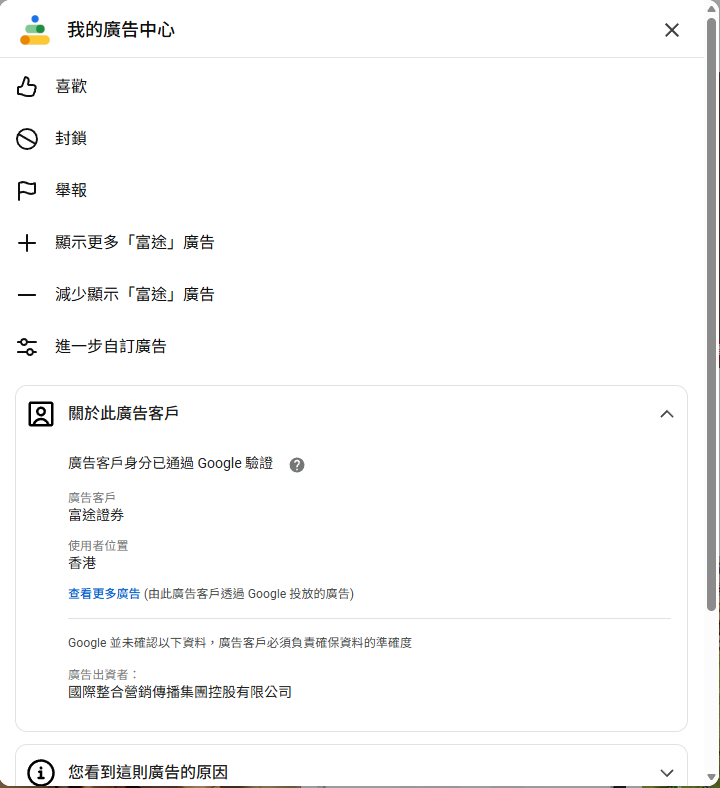Click the flag report icon

[27, 190]
